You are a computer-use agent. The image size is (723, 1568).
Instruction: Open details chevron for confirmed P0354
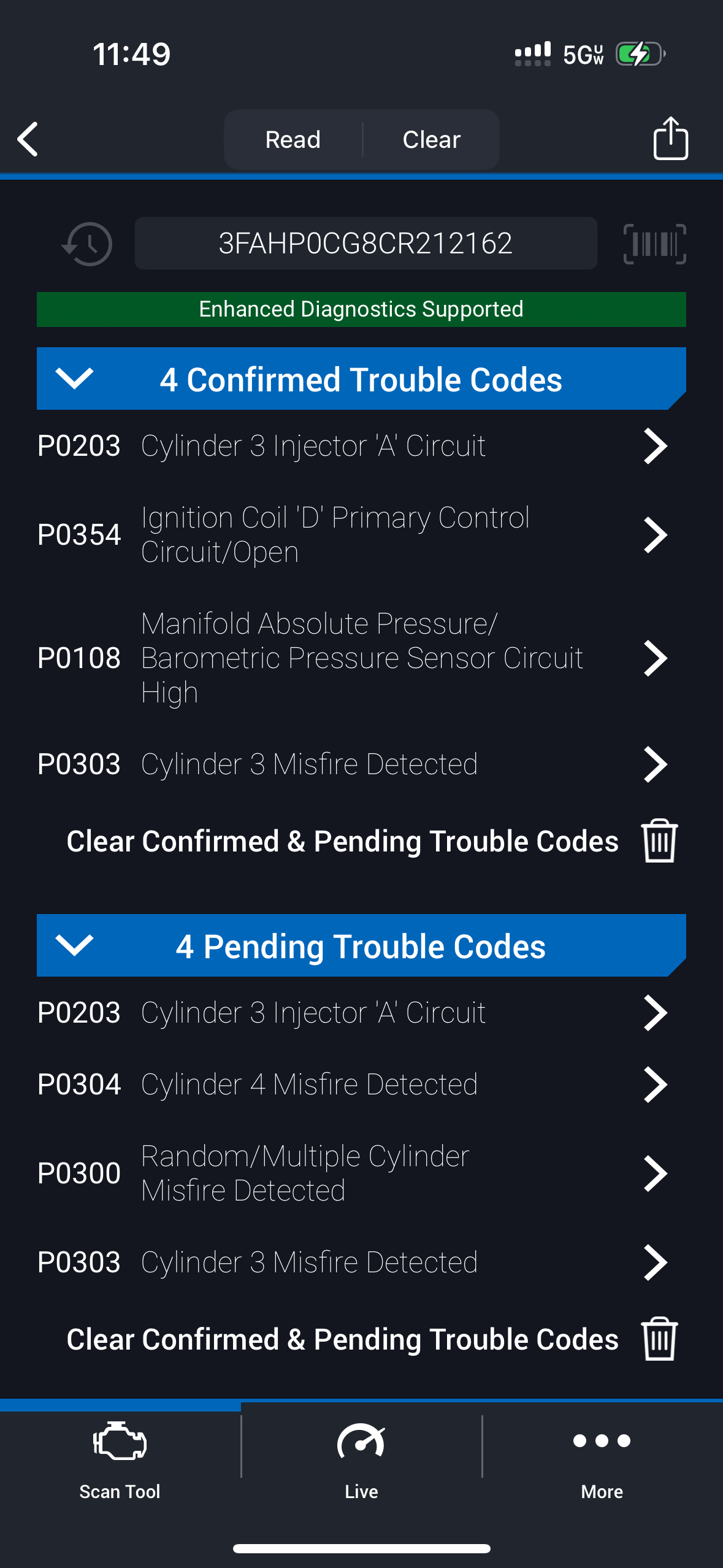[655, 535]
